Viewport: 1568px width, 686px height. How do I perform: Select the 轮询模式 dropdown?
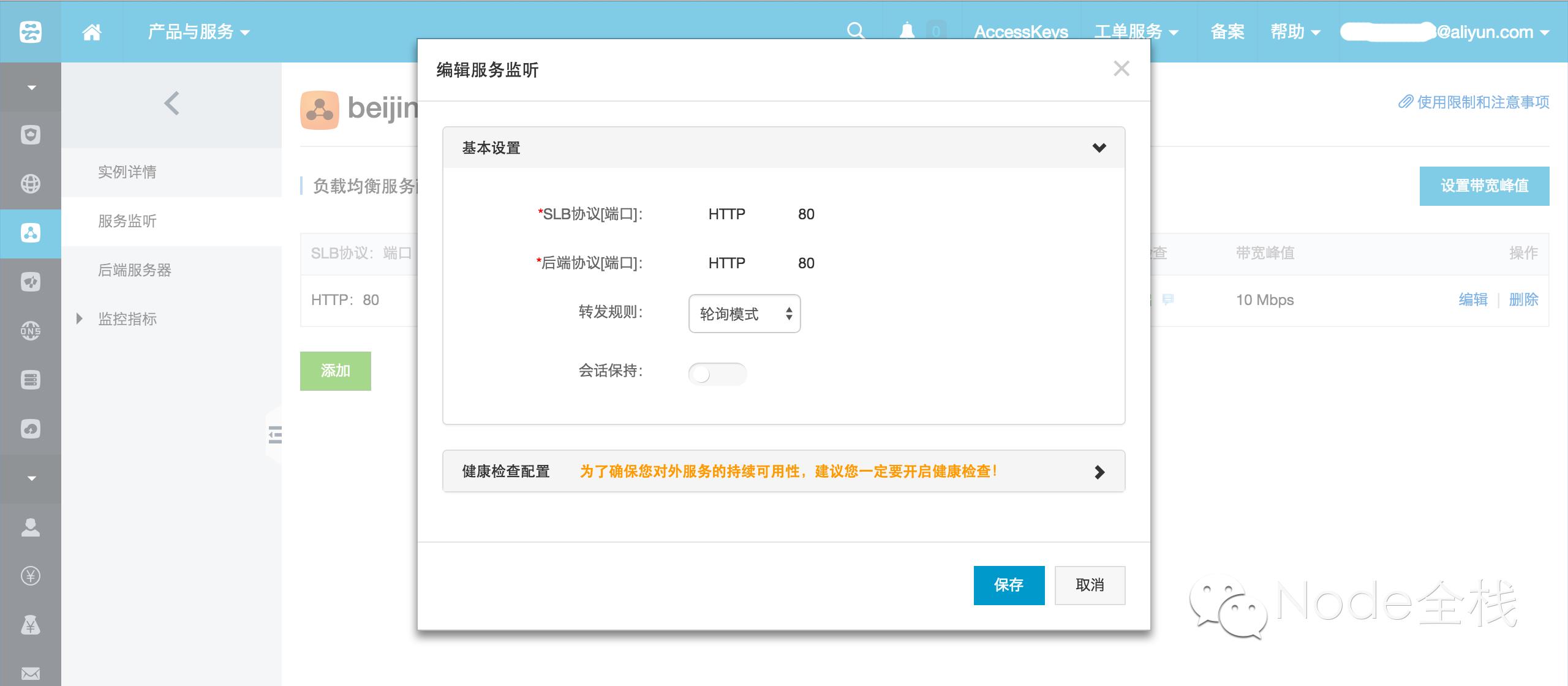[x=744, y=314]
